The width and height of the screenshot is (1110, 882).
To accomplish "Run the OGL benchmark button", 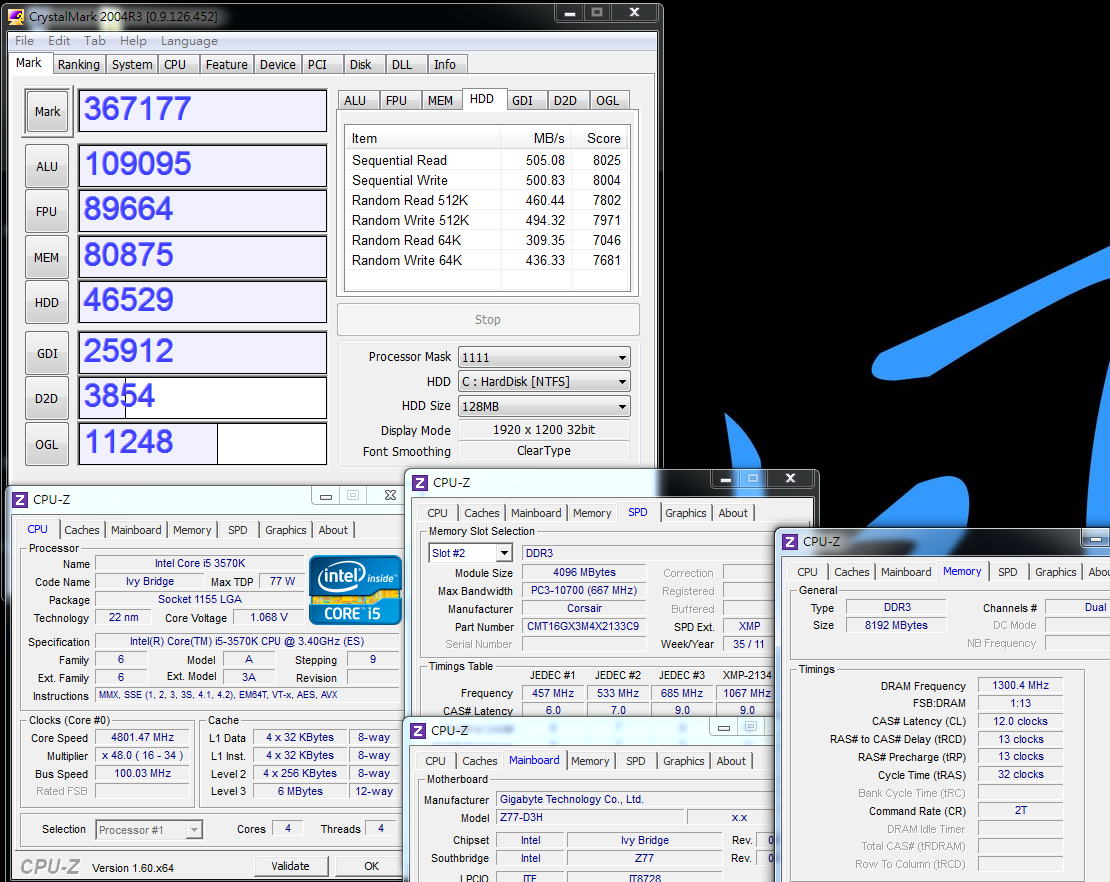I will coord(47,445).
